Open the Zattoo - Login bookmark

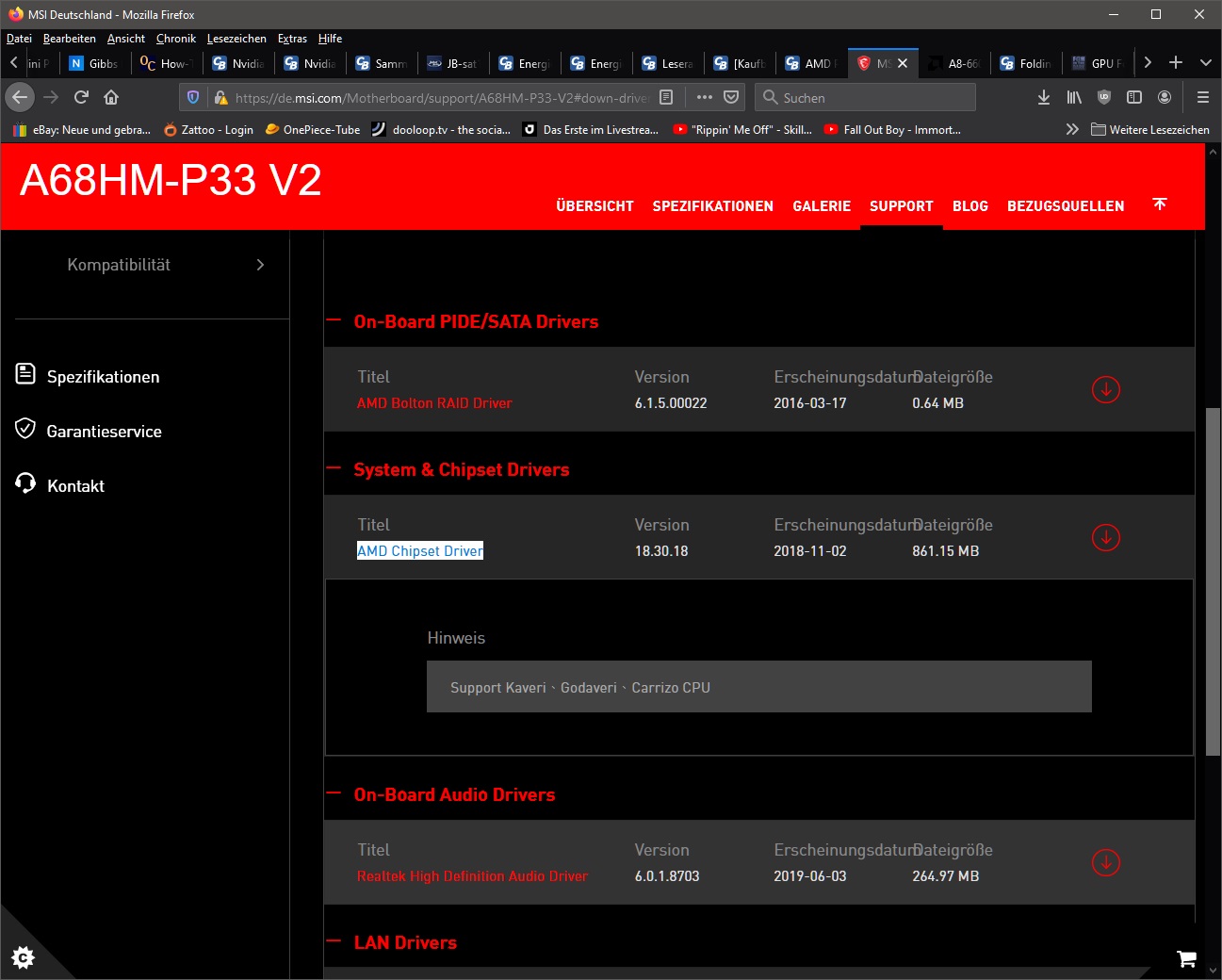(208, 129)
